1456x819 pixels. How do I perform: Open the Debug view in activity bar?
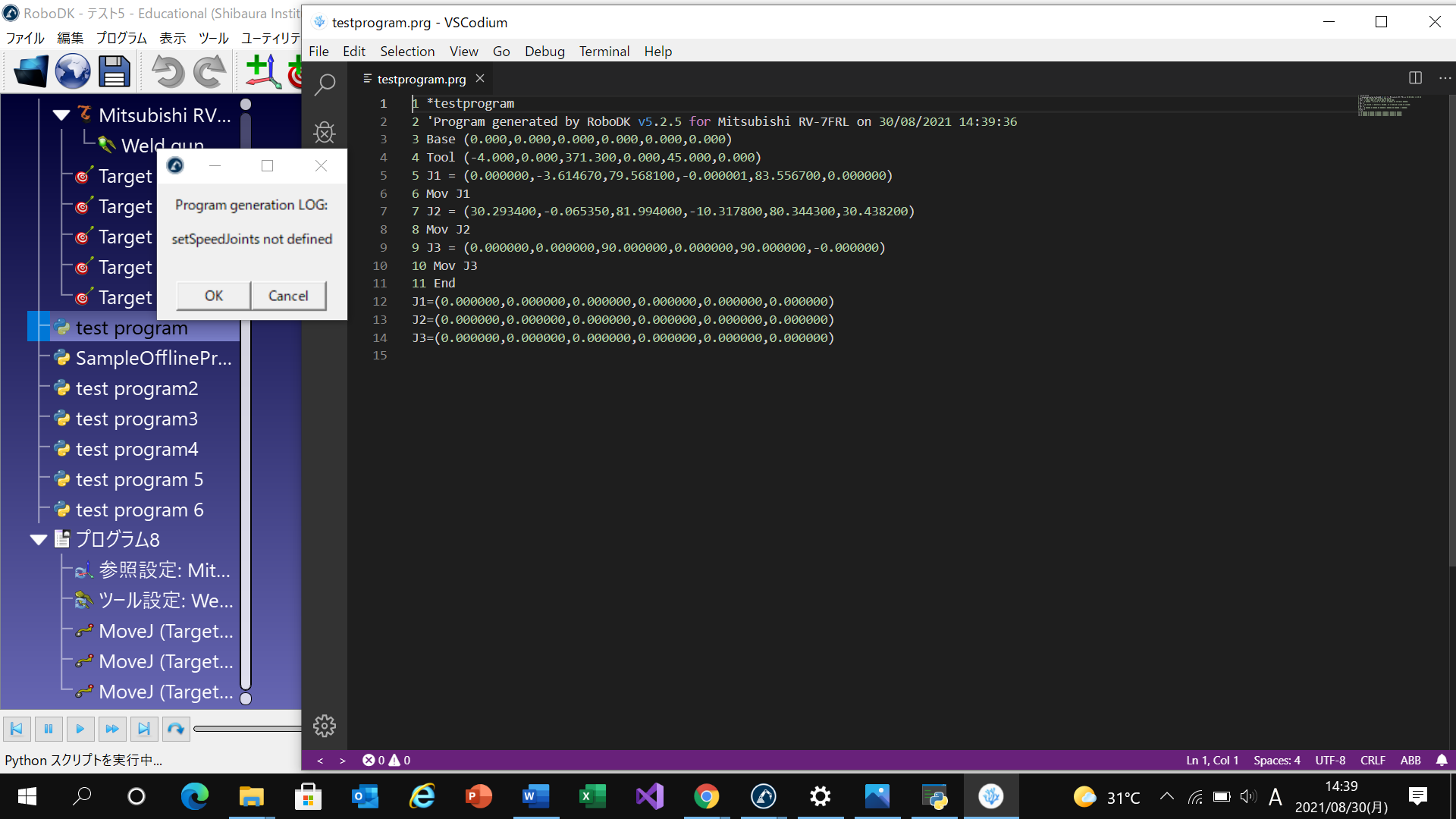[325, 133]
